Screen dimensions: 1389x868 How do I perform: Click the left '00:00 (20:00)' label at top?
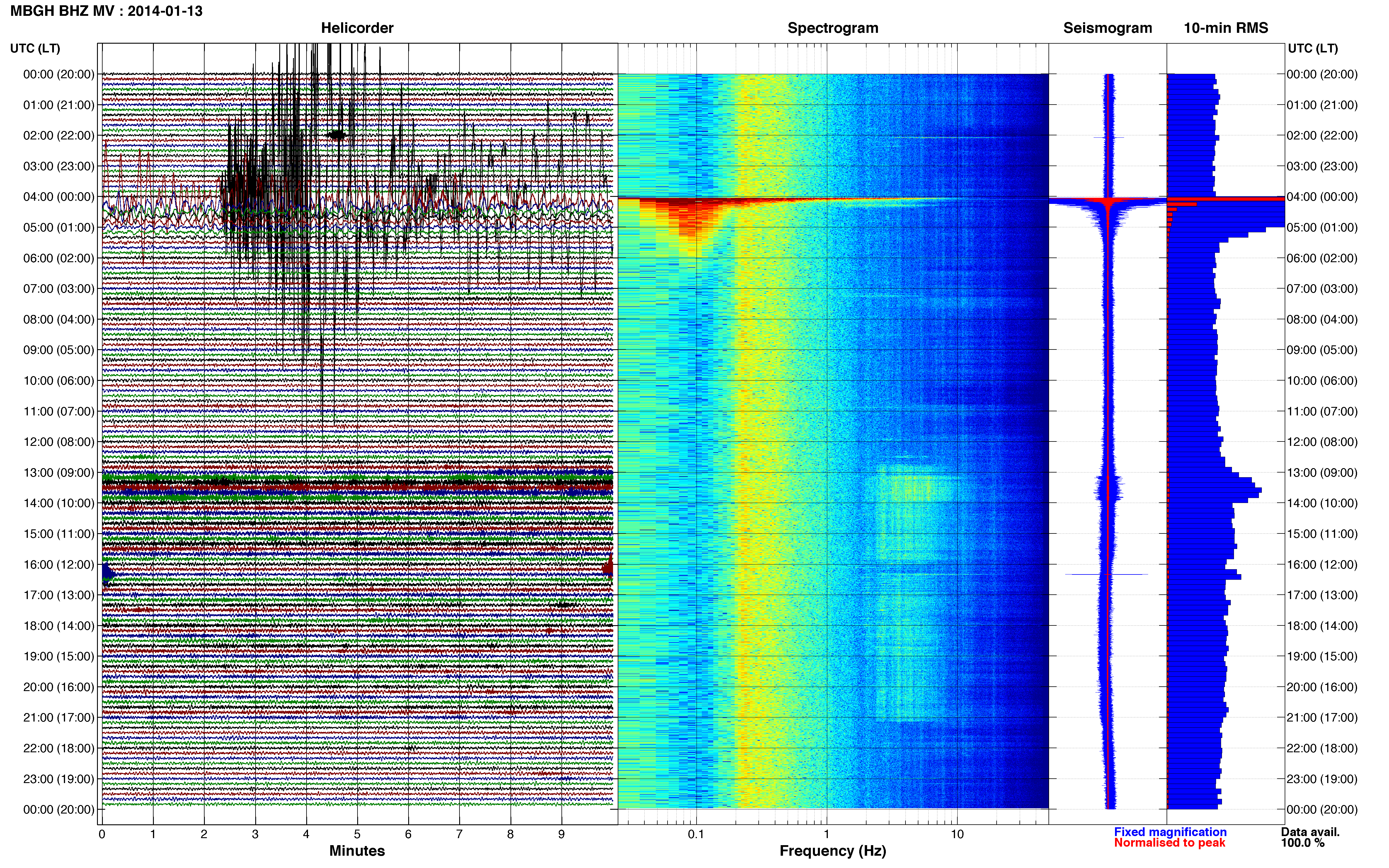tap(59, 74)
